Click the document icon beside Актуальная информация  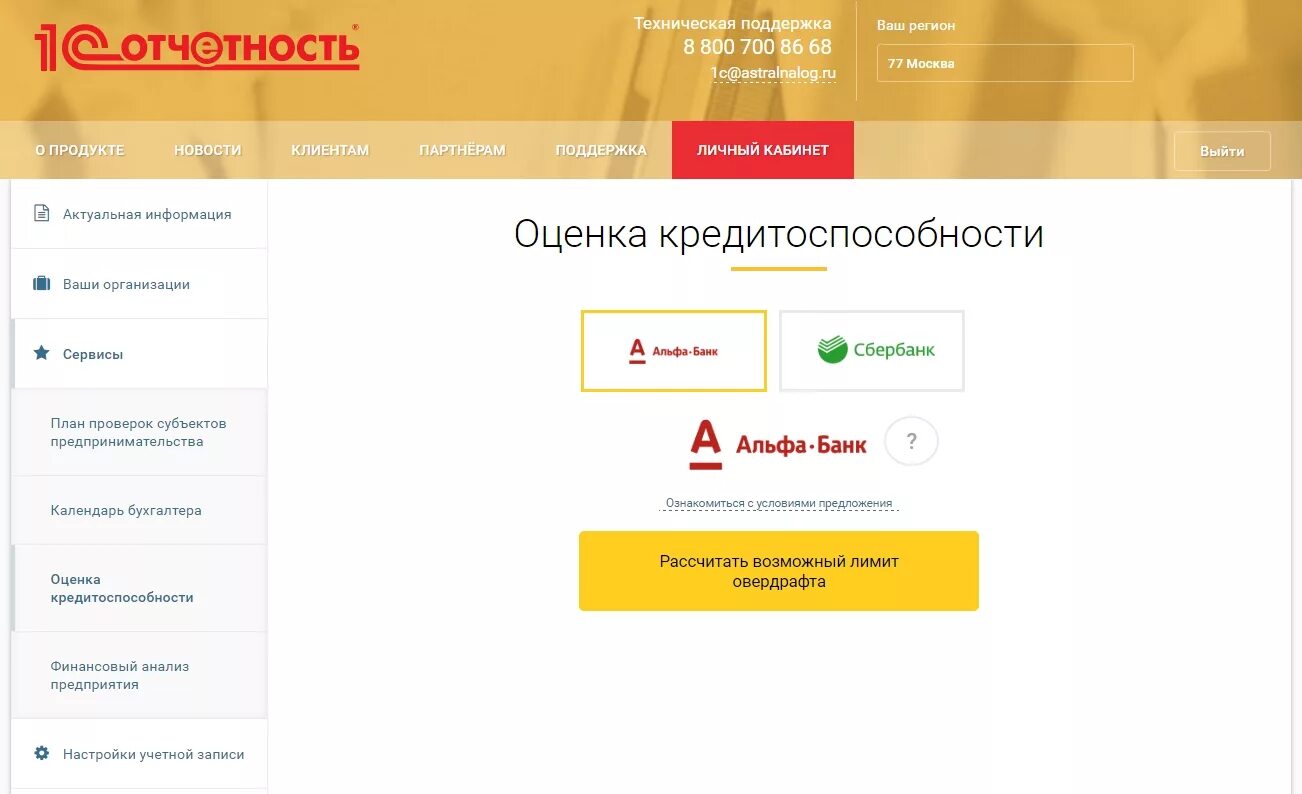pos(41,213)
